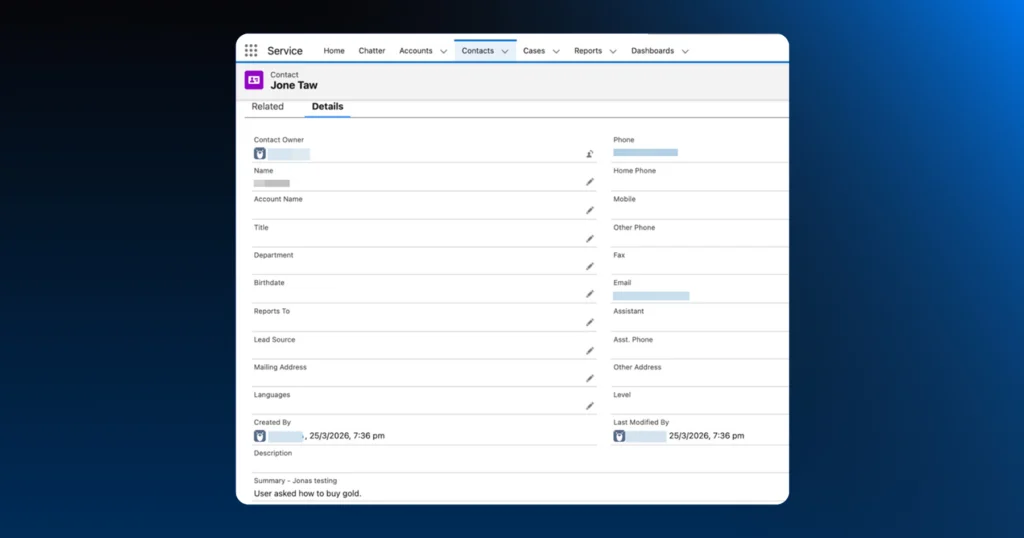Open the Cases dropdown chevron
This screenshot has height=538, width=1024.
click(556, 51)
